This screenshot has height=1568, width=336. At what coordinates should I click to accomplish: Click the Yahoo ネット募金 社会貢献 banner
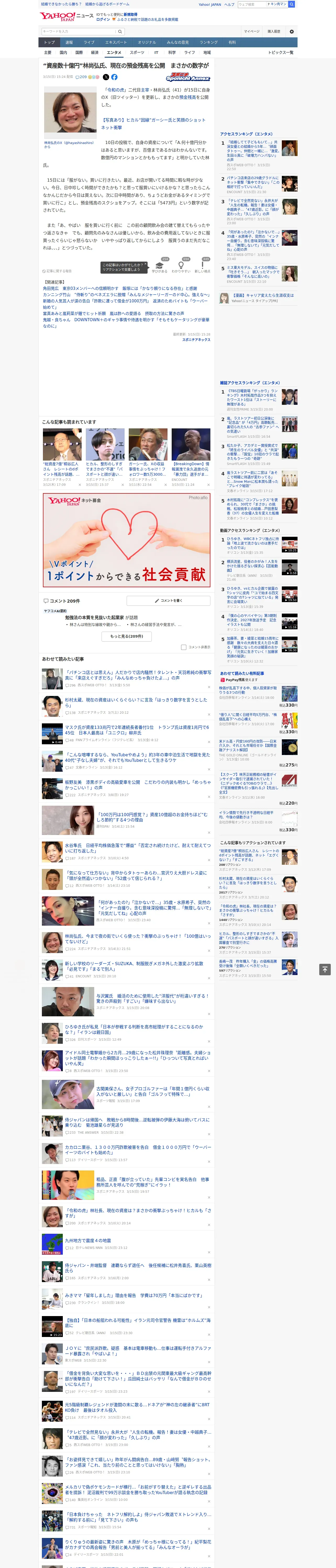[126, 540]
